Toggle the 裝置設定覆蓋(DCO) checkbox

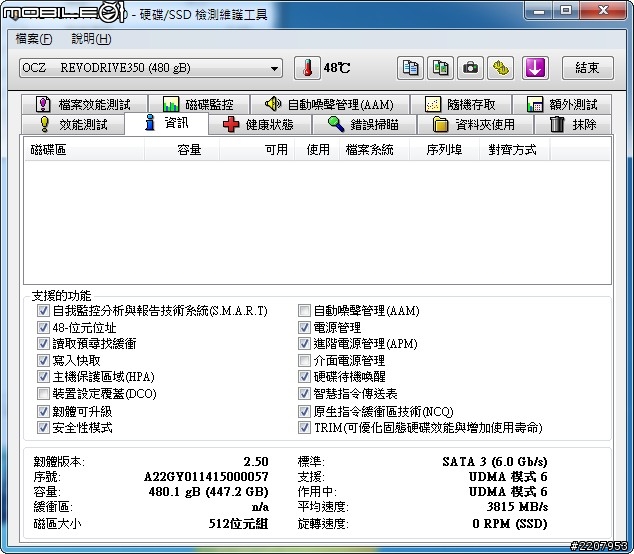[x=43, y=393]
